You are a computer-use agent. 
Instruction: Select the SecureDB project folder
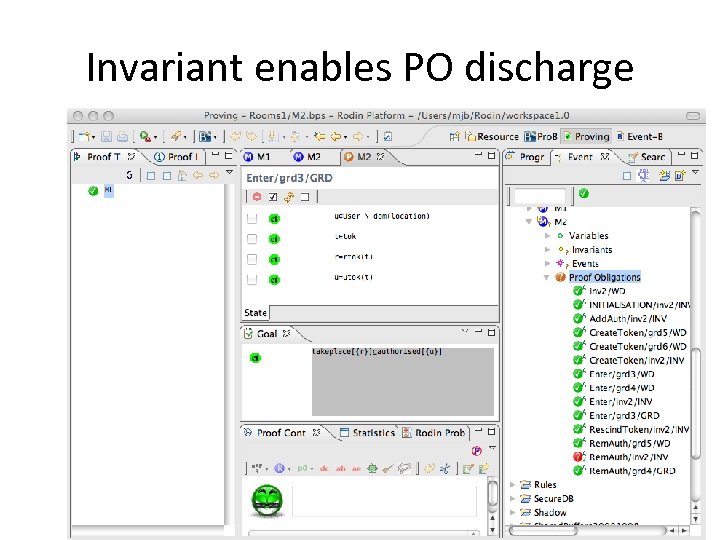pyautogui.click(x=547, y=499)
